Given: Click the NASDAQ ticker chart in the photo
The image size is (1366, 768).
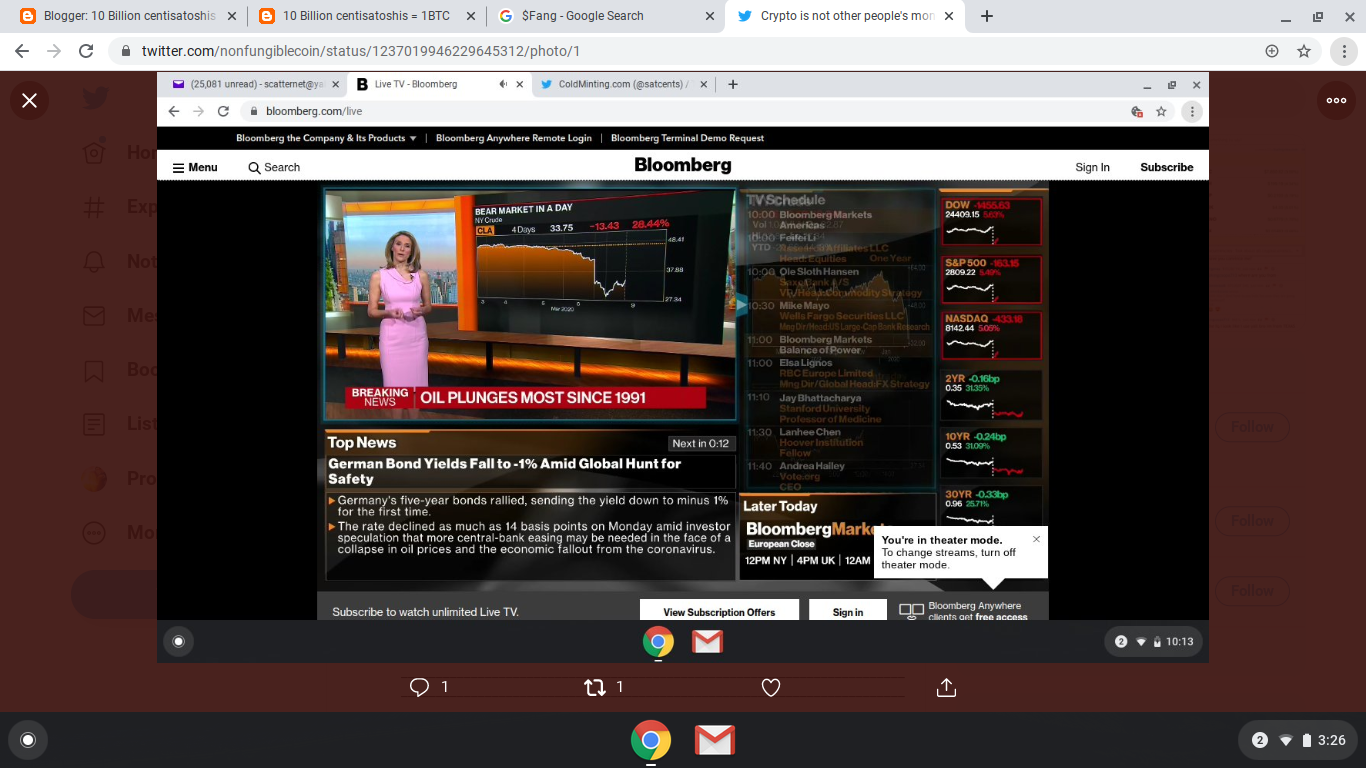Looking at the screenshot, I should click(992, 335).
